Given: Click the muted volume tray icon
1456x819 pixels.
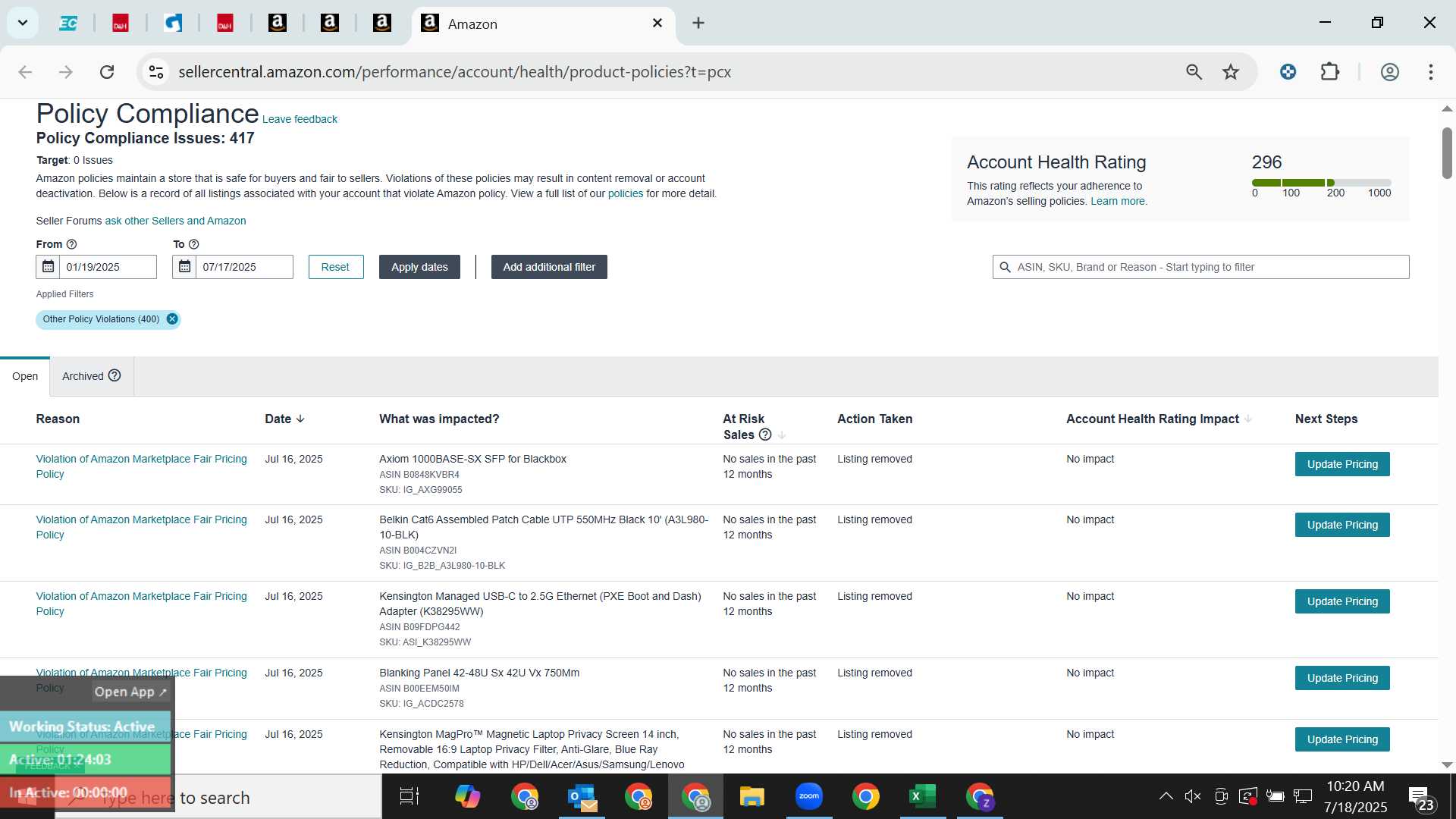Looking at the screenshot, I should click(1193, 796).
